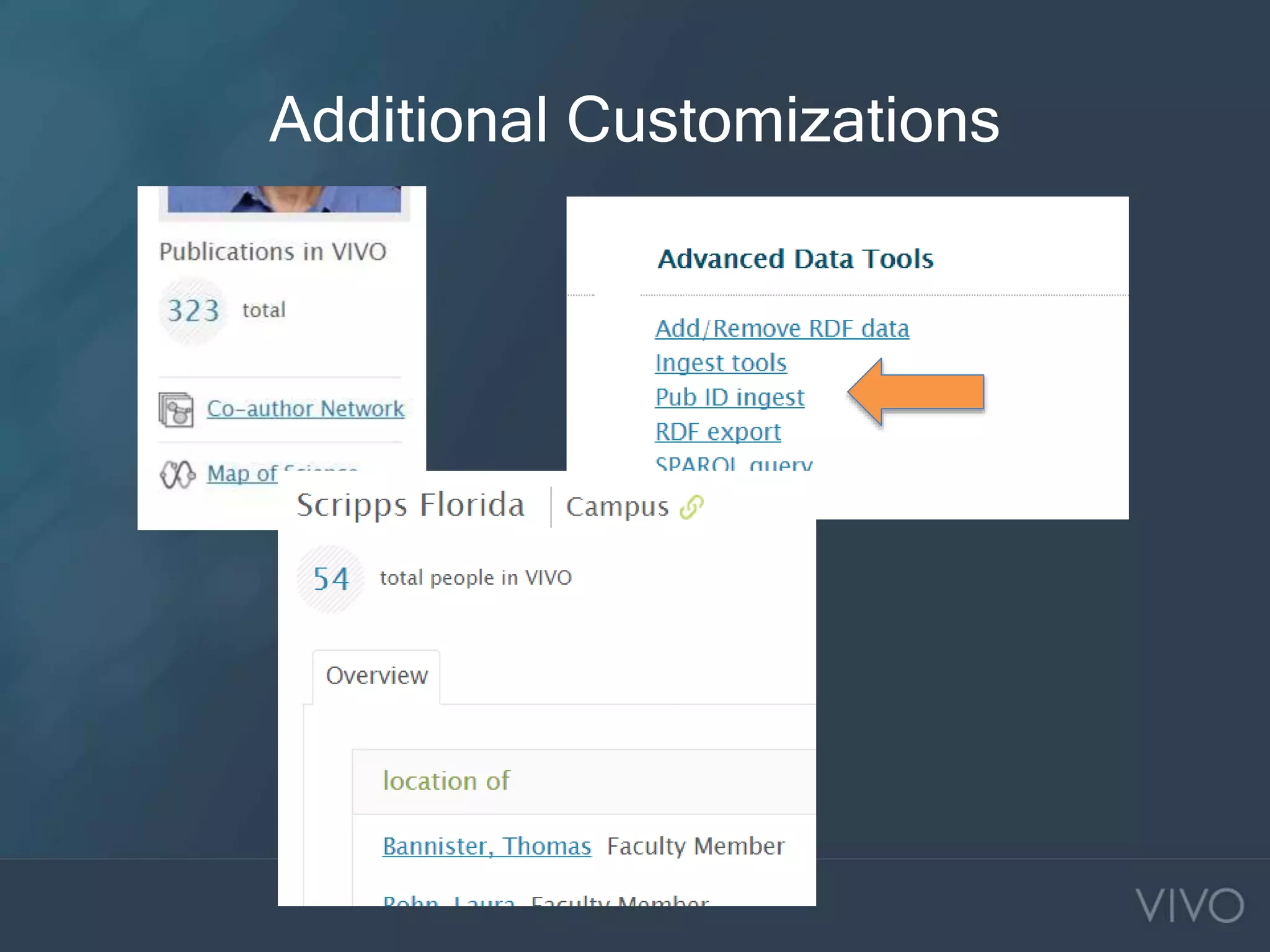Image resolution: width=1270 pixels, height=952 pixels.
Task: Open Add/Remove RDF data link
Action: tap(782, 328)
